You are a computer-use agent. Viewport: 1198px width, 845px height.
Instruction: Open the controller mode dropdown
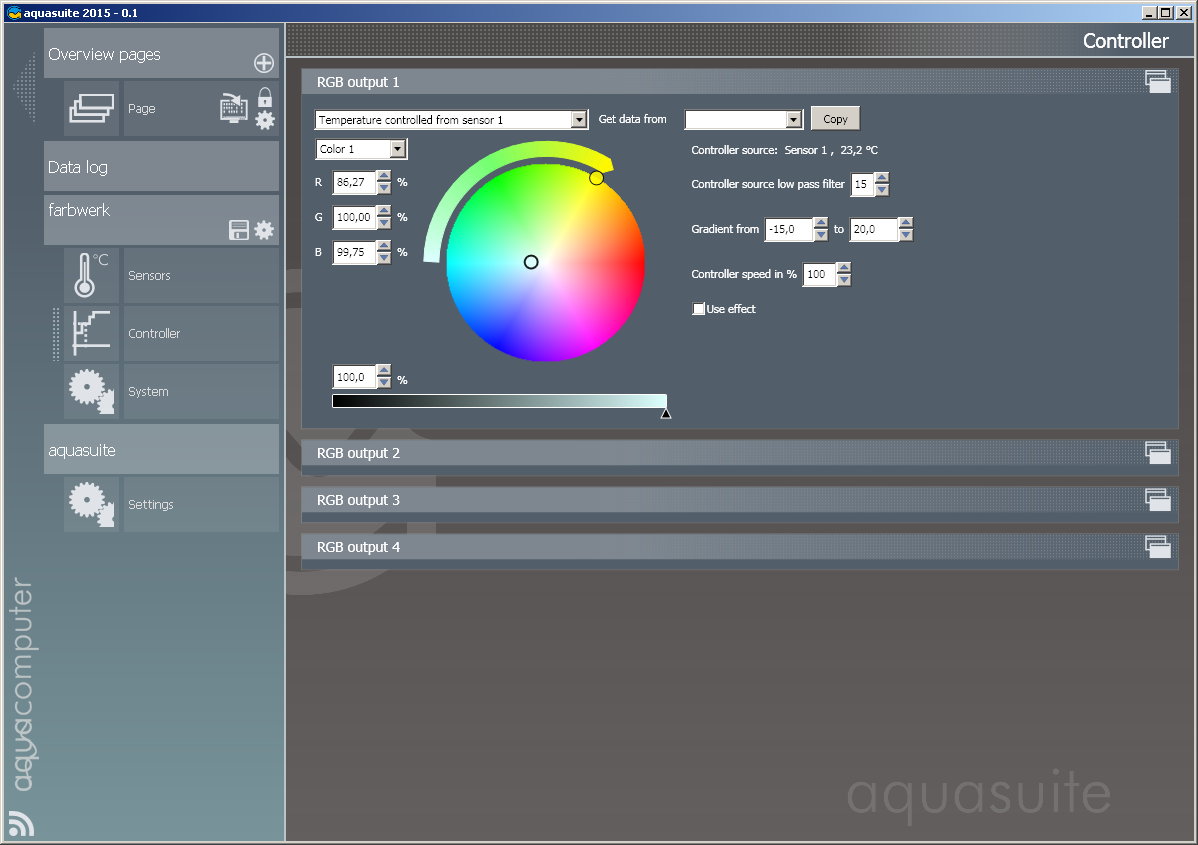point(579,120)
